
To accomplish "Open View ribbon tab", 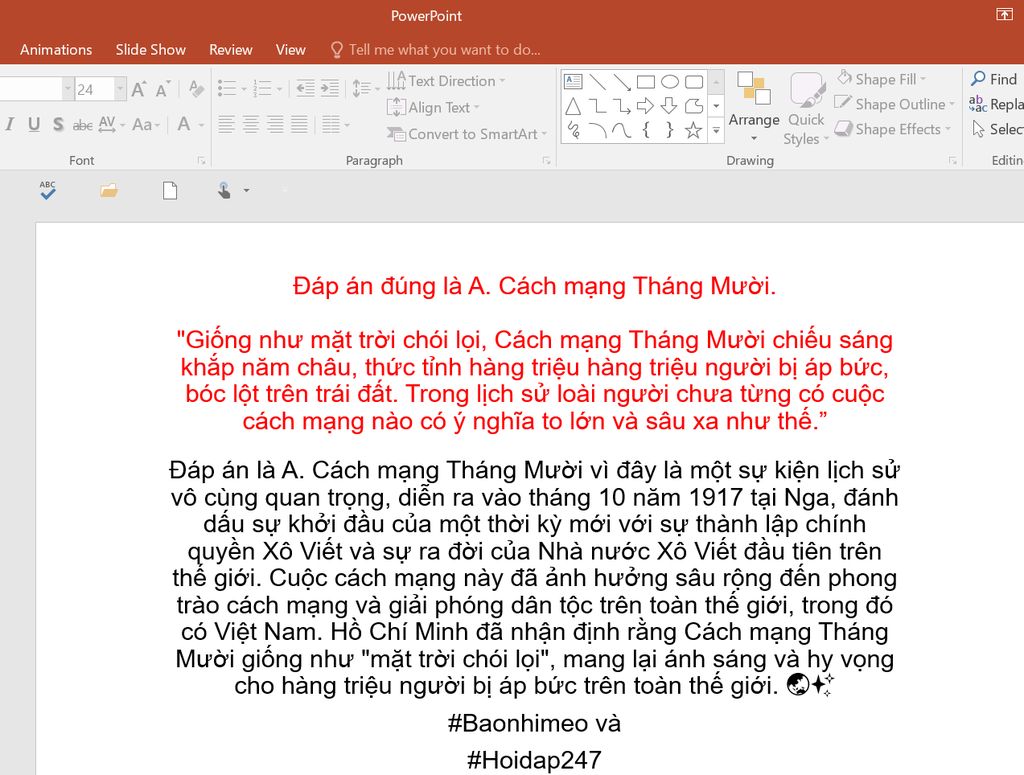I will point(291,50).
